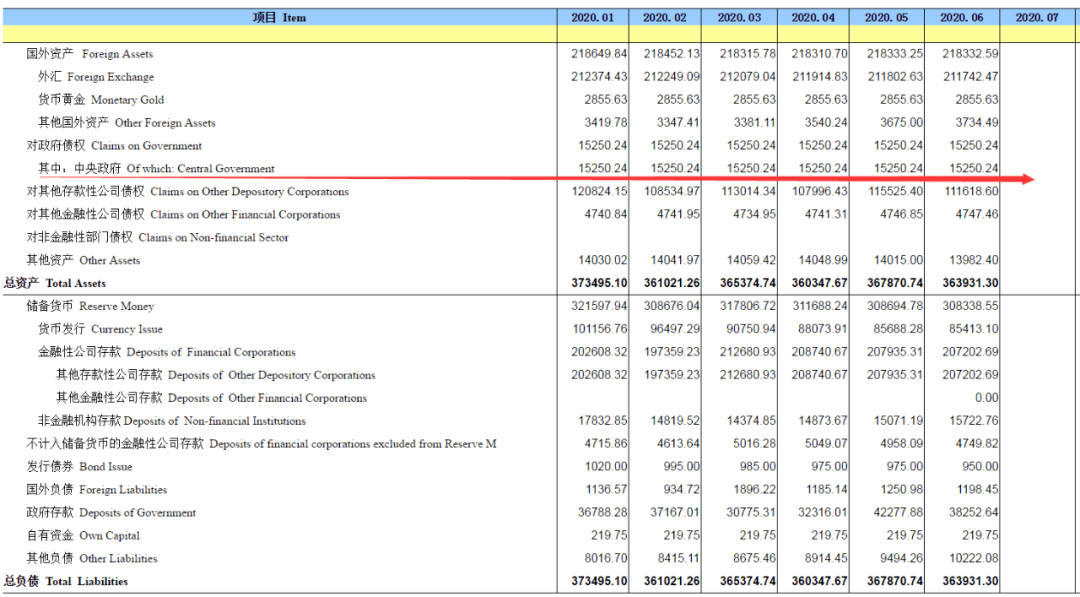1080x597 pixels.
Task: Select Deposits of Government 2020.05 value
Action: click(x=895, y=513)
